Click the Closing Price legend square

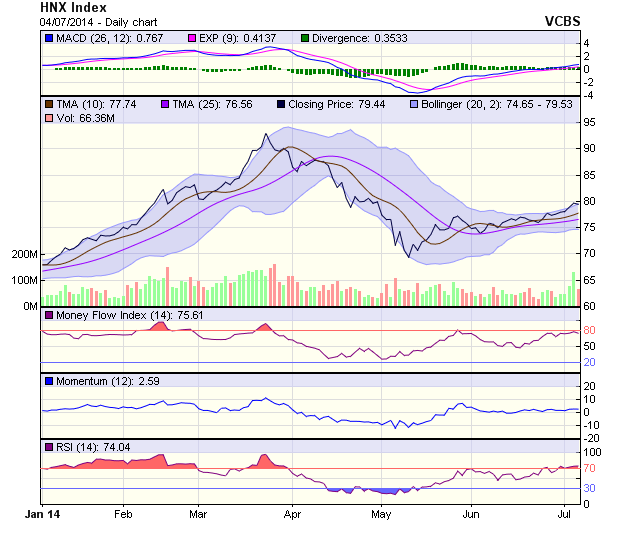[x=281, y=103]
